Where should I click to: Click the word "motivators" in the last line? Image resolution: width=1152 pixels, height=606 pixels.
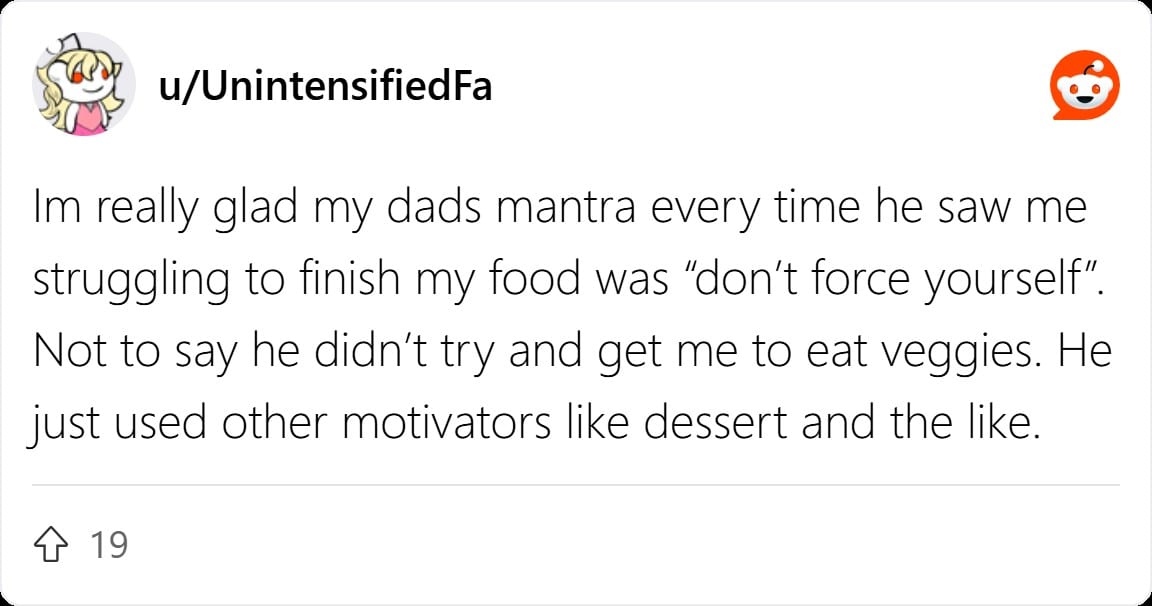447,424
